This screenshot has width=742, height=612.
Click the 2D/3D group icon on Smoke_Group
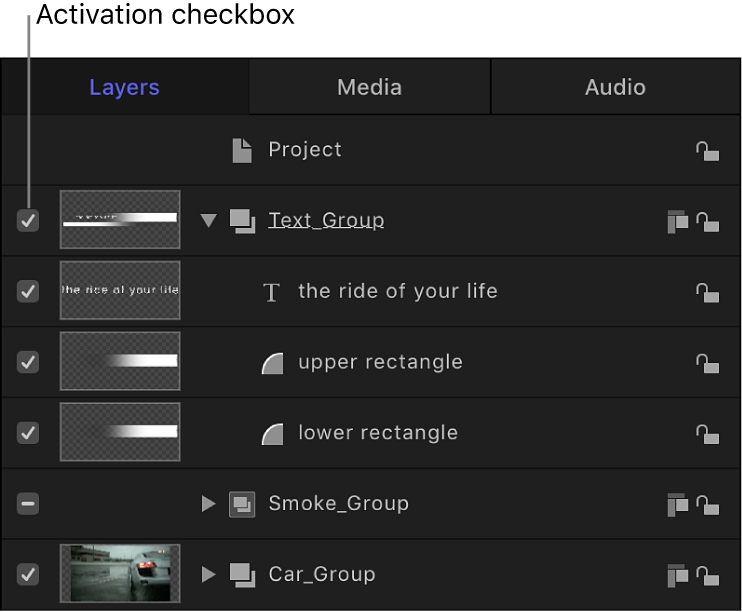pyautogui.click(x=677, y=505)
